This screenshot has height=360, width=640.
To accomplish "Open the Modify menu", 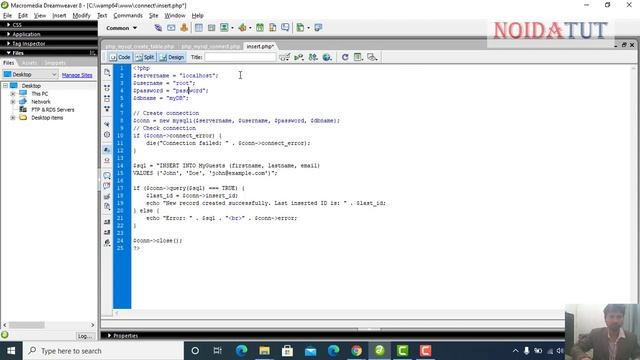I will tap(81, 16).
